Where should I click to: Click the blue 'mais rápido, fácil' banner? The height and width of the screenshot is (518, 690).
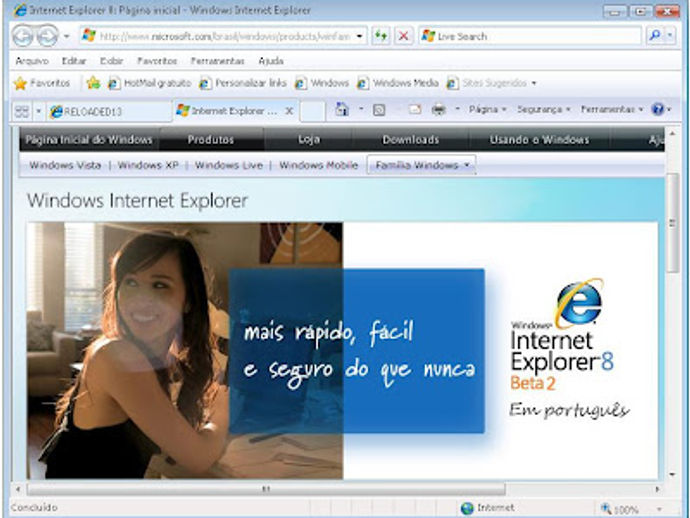coord(357,351)
